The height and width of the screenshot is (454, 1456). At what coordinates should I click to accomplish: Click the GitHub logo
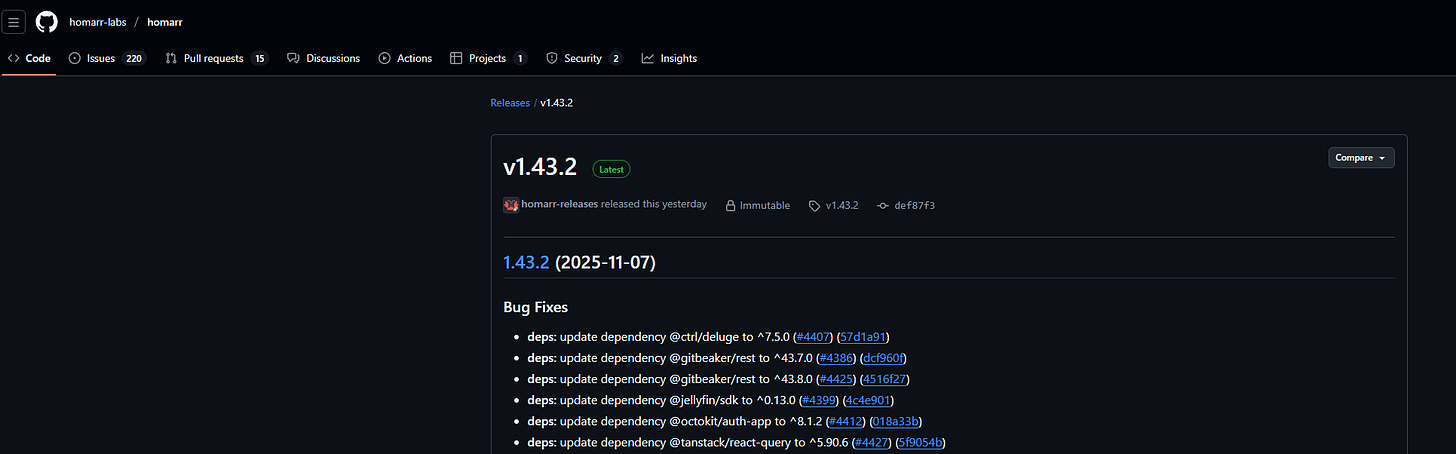[47, 22]
